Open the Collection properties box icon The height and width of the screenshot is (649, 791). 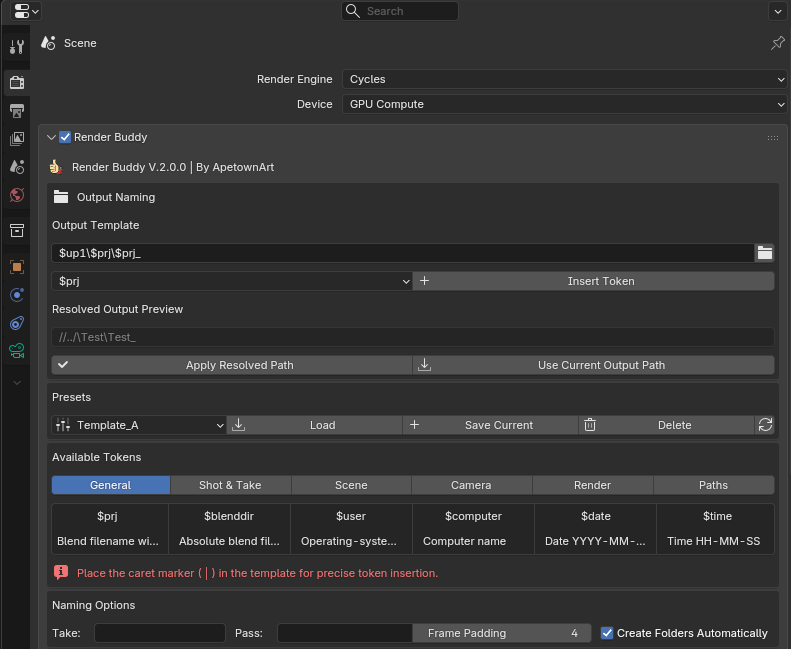(x=17, y=230)
